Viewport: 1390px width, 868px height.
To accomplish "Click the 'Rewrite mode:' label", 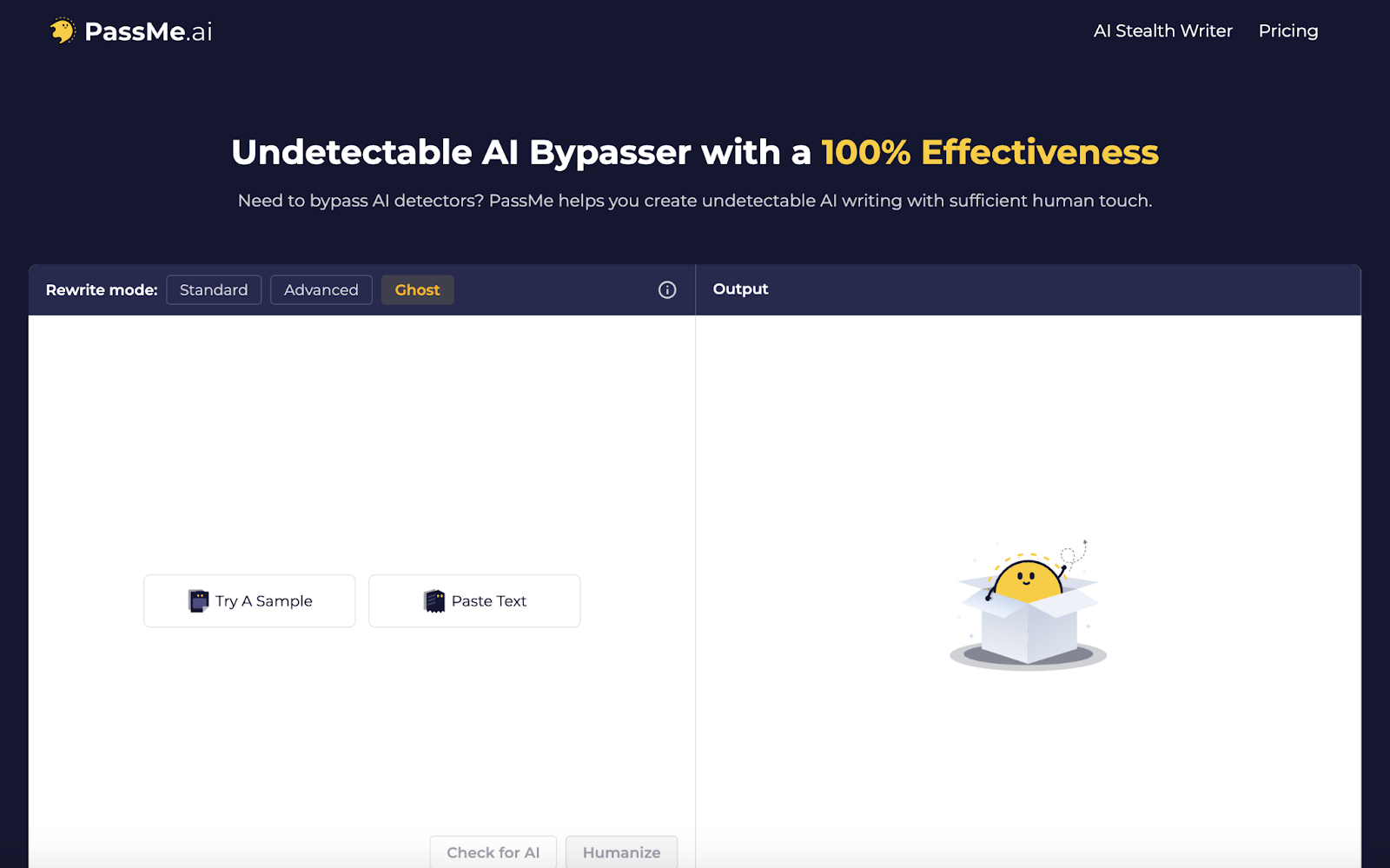I will 102,290.
